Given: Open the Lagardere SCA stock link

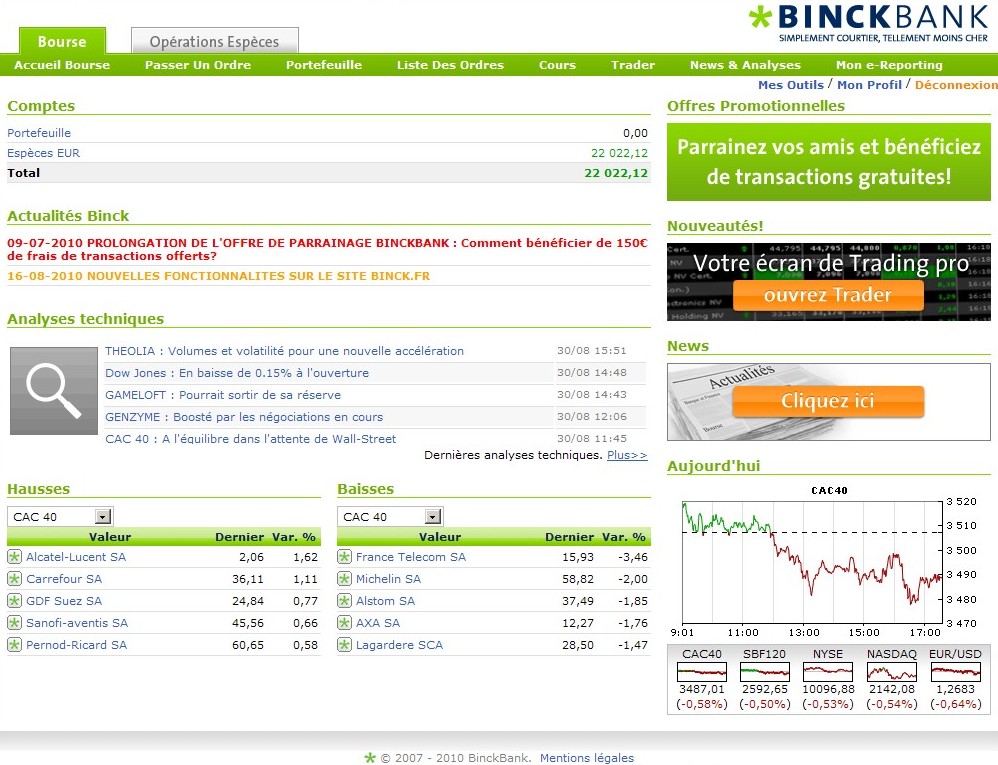Looking at the screenshot, I should [x=399, y=645].
